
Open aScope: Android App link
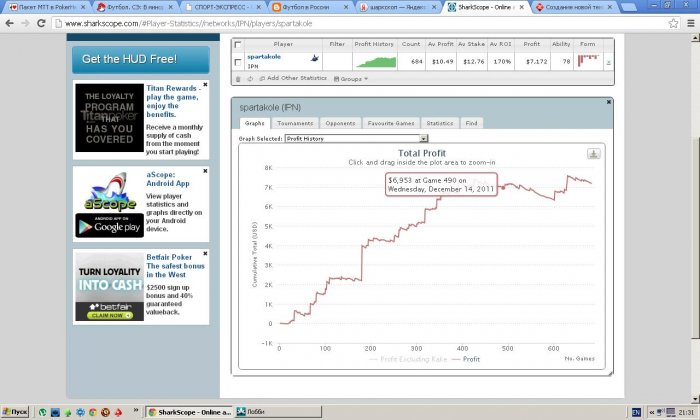tap(168, 179)
